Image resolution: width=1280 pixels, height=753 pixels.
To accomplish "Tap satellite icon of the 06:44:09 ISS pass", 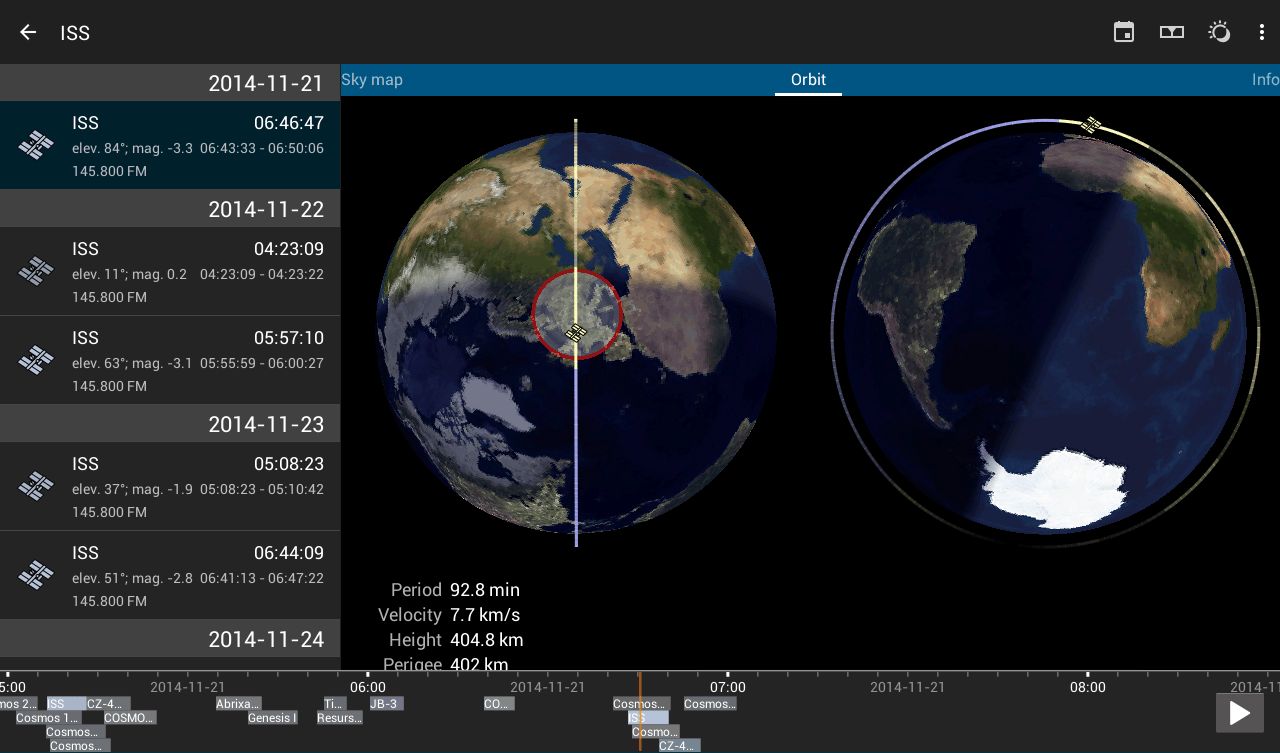I will [x=36, y=575].
